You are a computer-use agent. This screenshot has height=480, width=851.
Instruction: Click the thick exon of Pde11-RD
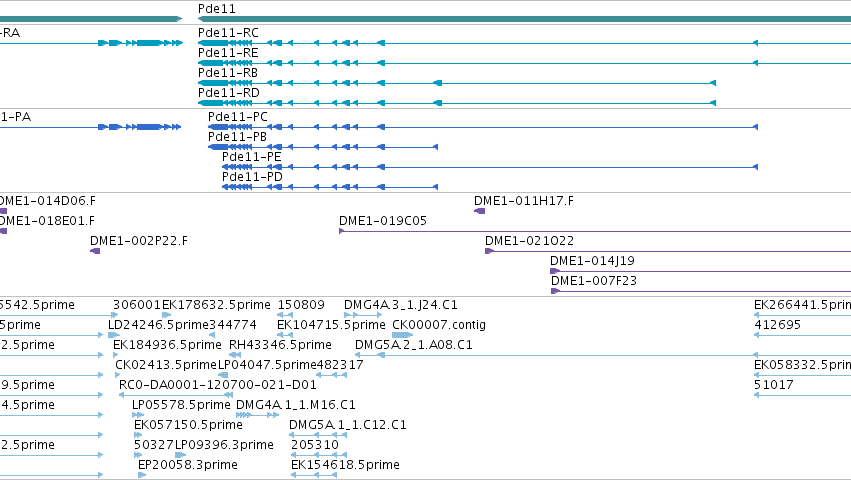pyautogui.click(x=211, y=103)
